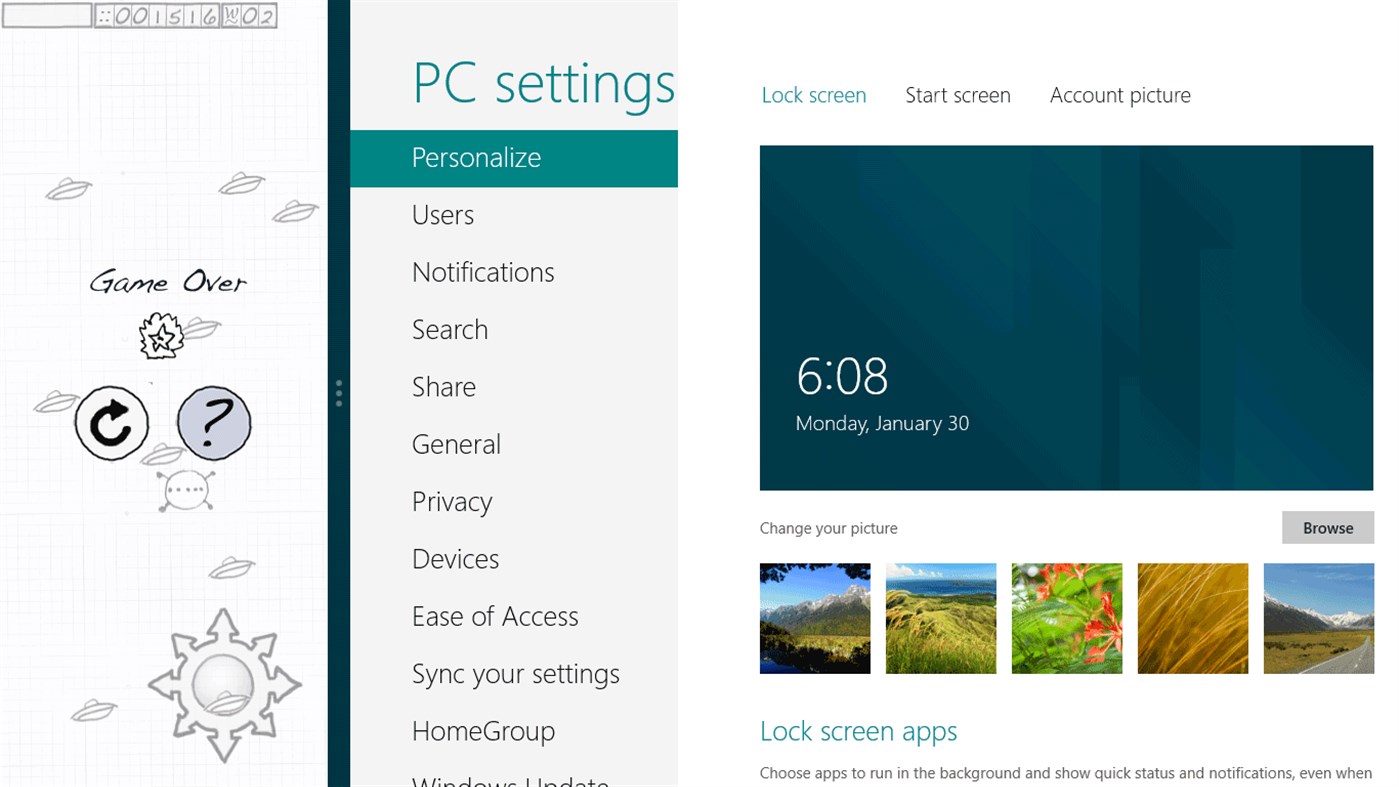Click the three-dot snap divider handle
The image size is (1399, 787).
(339, 393)
